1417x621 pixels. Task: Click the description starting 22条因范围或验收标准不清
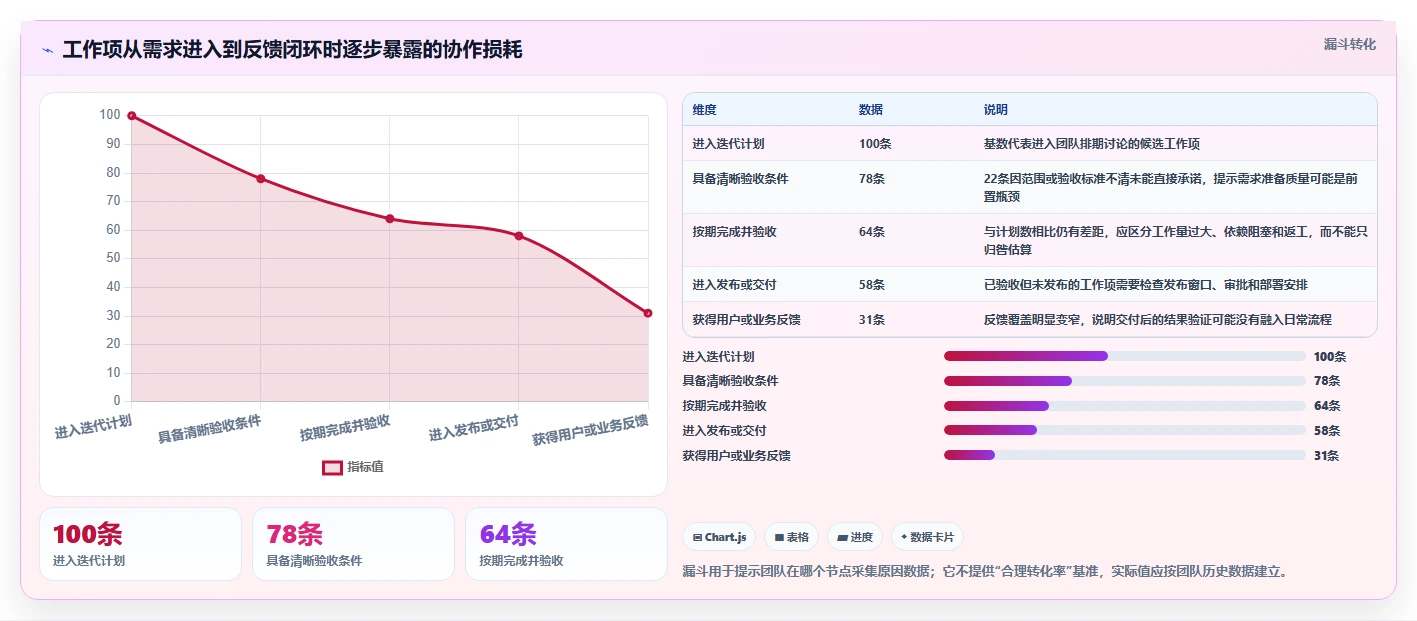1170,188
